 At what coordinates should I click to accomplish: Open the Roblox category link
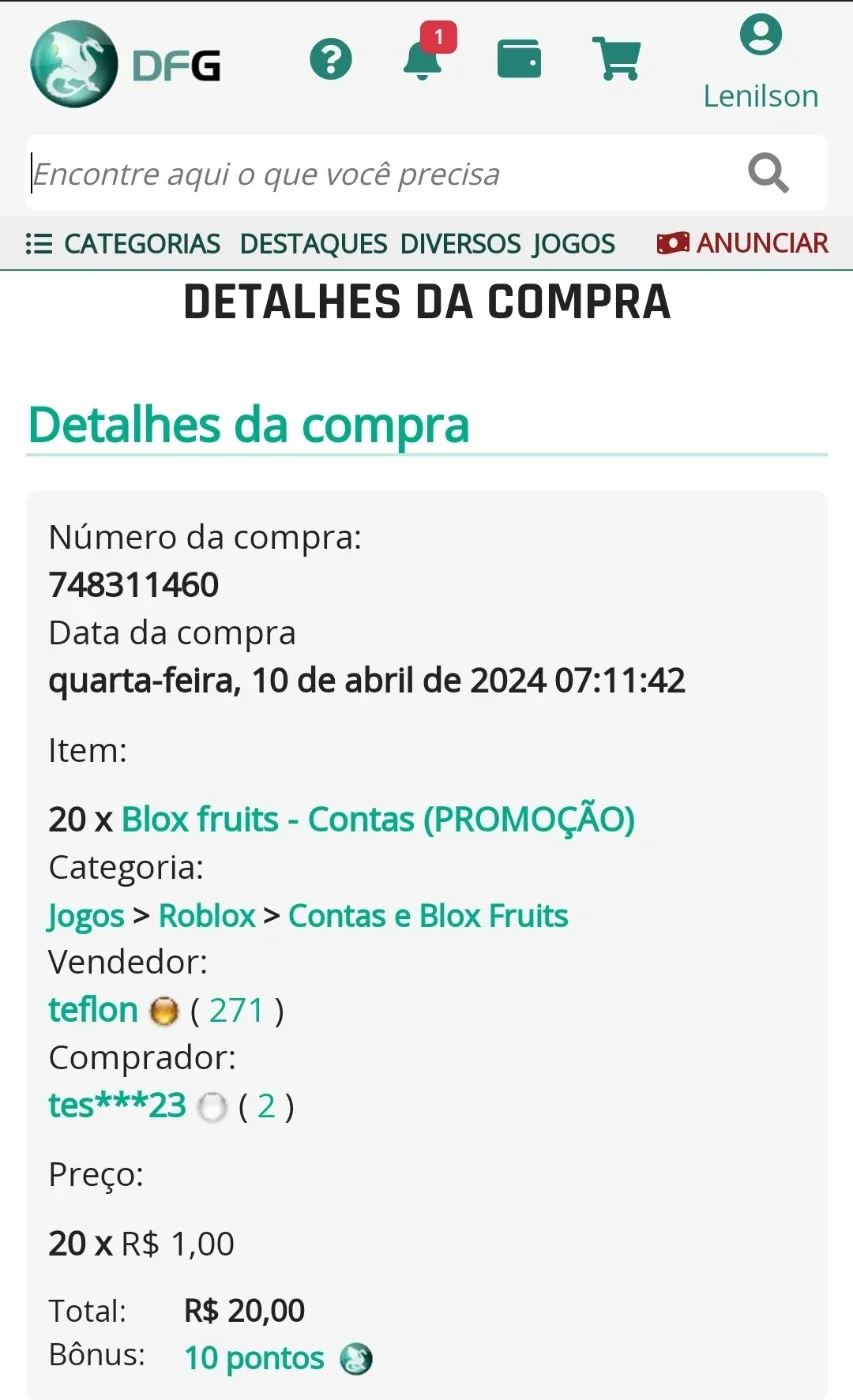[207, 916]
